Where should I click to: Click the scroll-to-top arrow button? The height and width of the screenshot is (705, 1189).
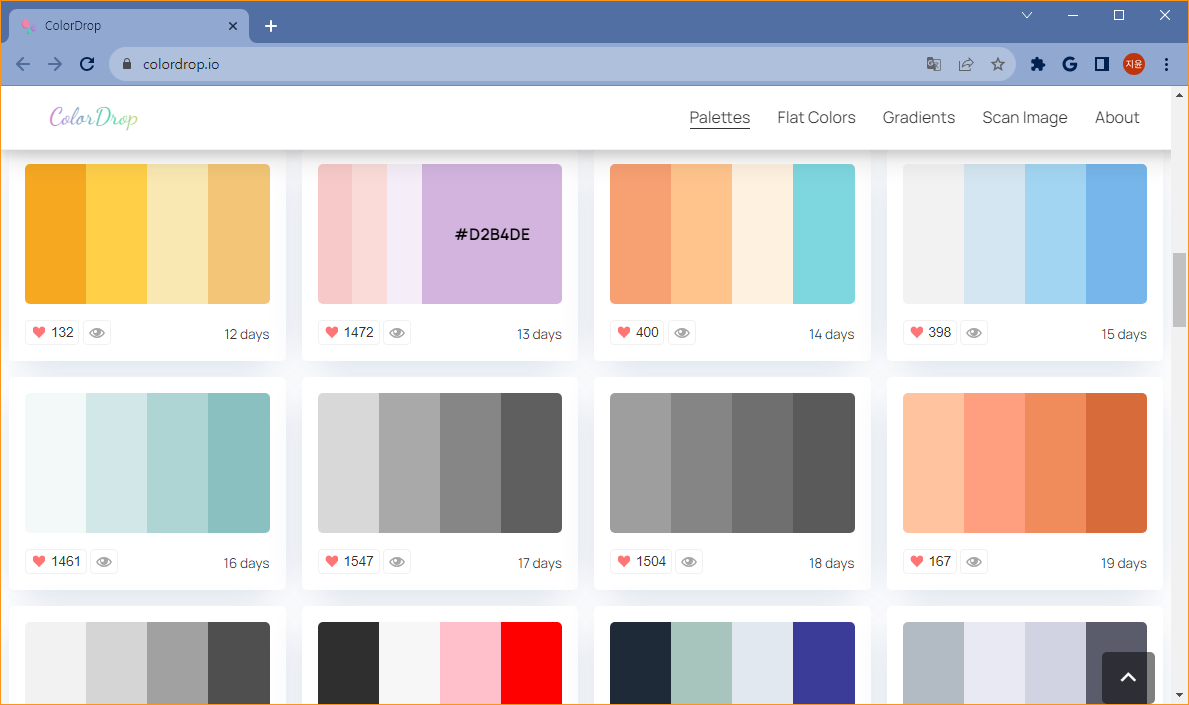pyautogui.click(x=1128, y=677)
